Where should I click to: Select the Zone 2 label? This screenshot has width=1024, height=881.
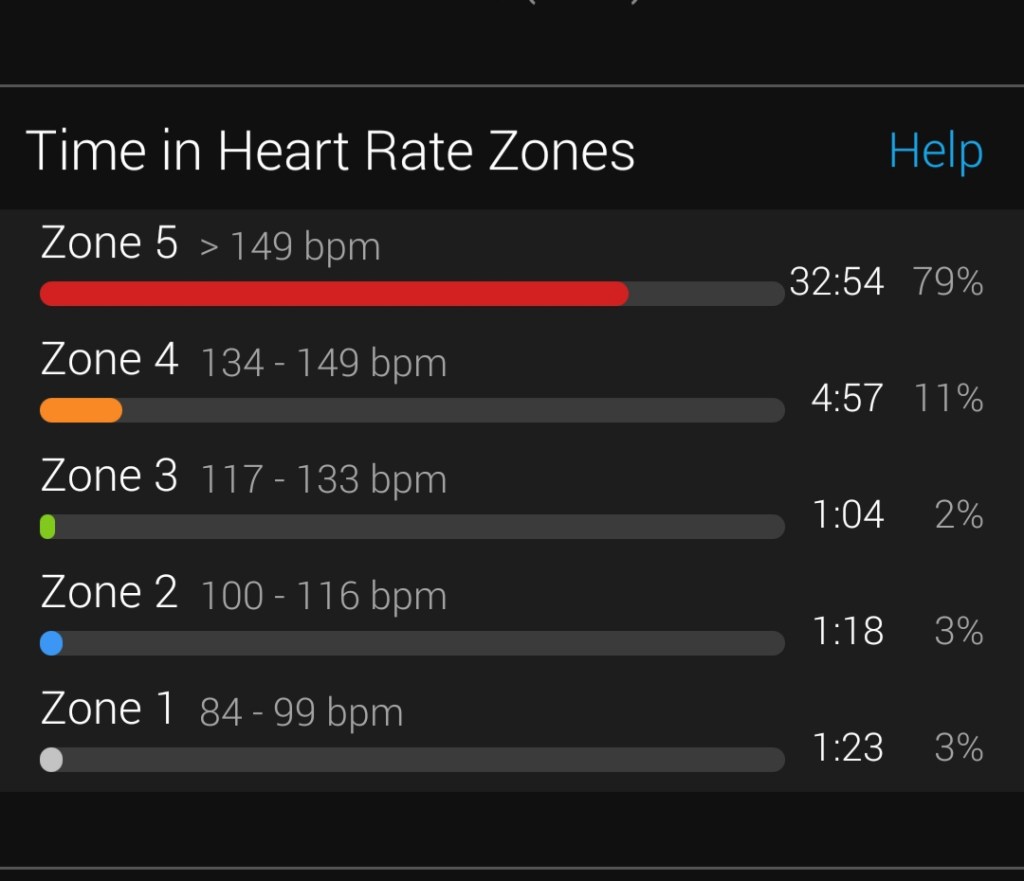[109, 593]
